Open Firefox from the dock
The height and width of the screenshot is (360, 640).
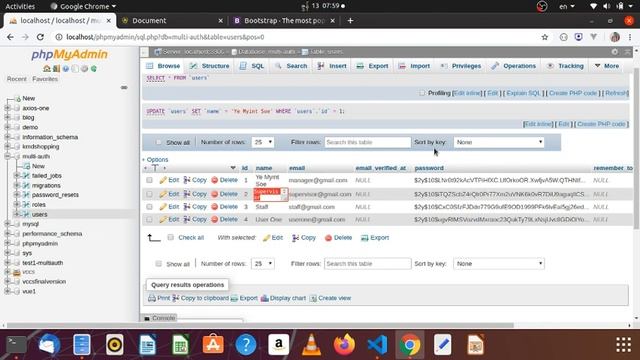(344, 344)
